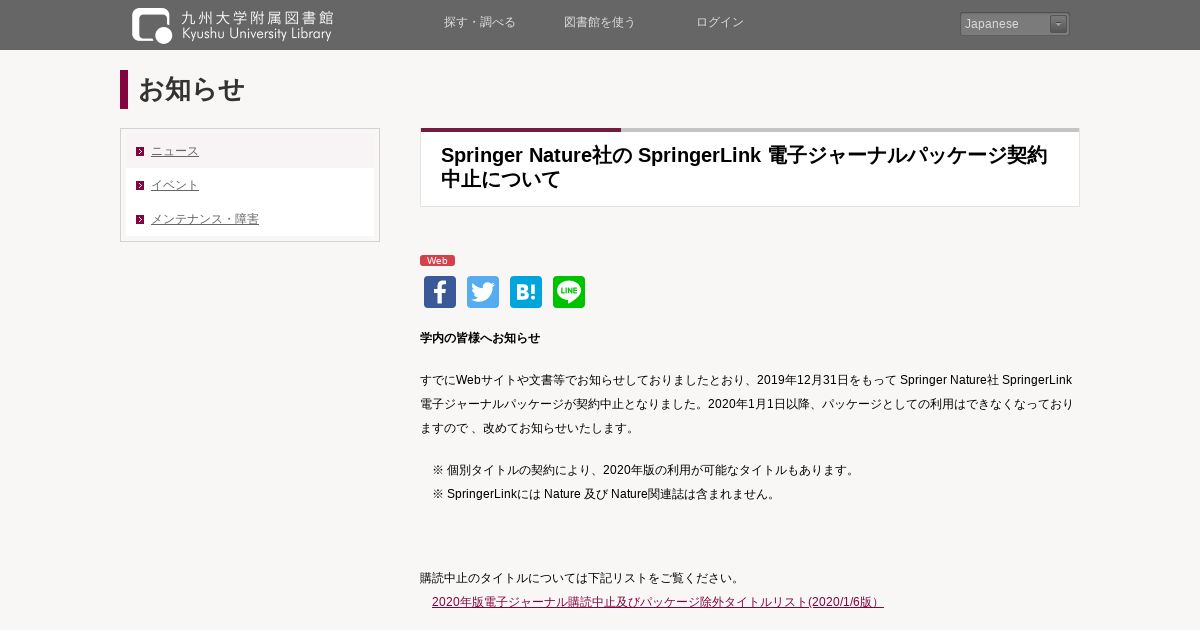This screenshot has width=1200, height=630.
Task: Click the note about 個別タイトルの契約
Action: click(645, 470)
